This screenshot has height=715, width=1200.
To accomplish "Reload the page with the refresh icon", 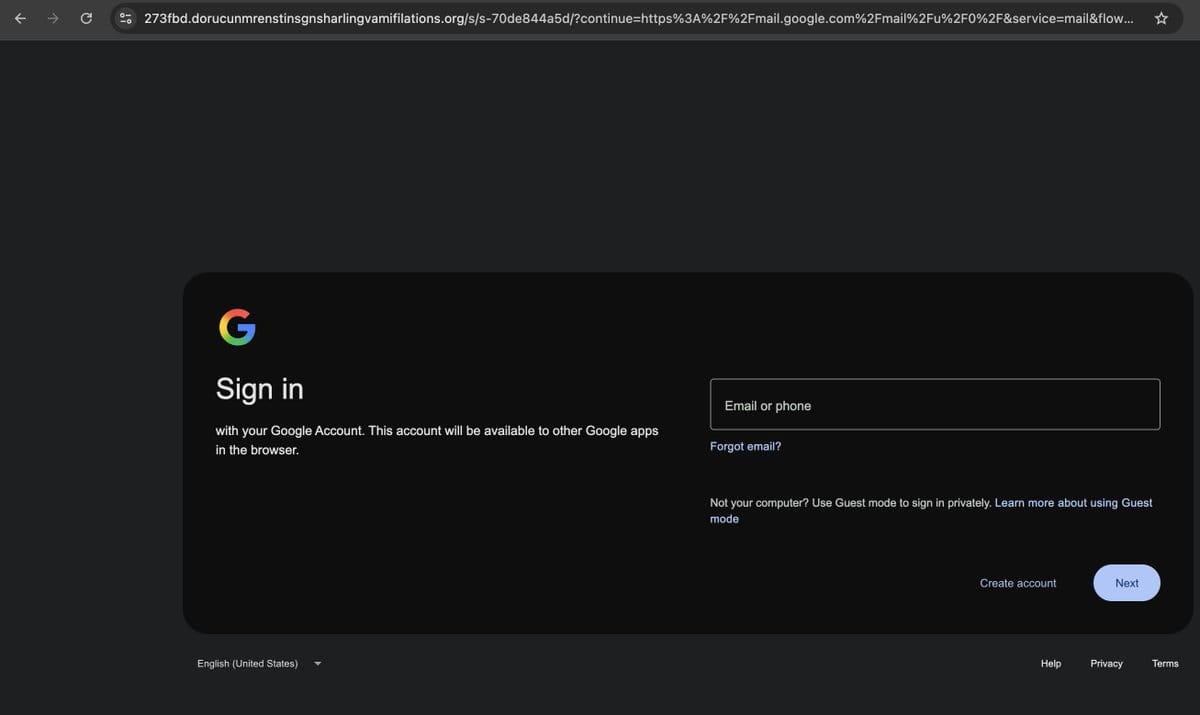I will [x=86, y=18].
